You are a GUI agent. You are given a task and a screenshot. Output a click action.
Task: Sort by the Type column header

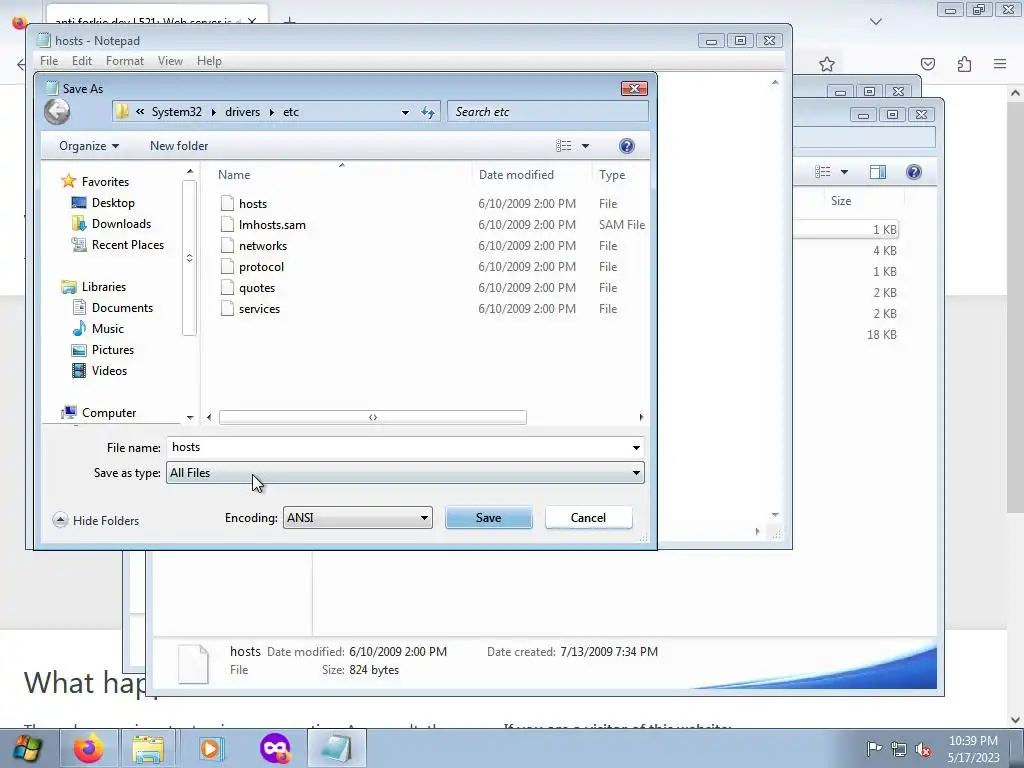[x=612, y=175]
